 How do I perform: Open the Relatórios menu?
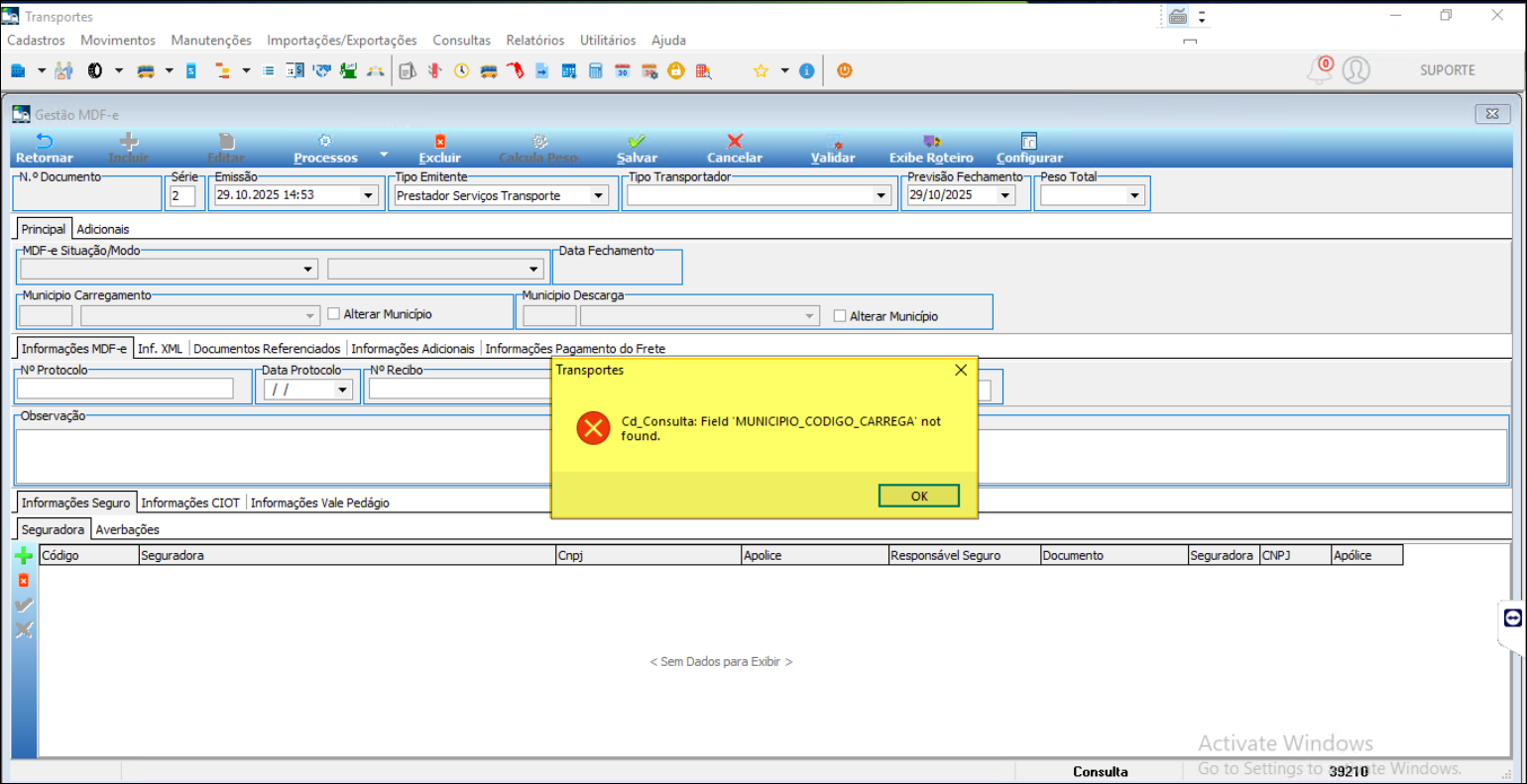(534, 41)
